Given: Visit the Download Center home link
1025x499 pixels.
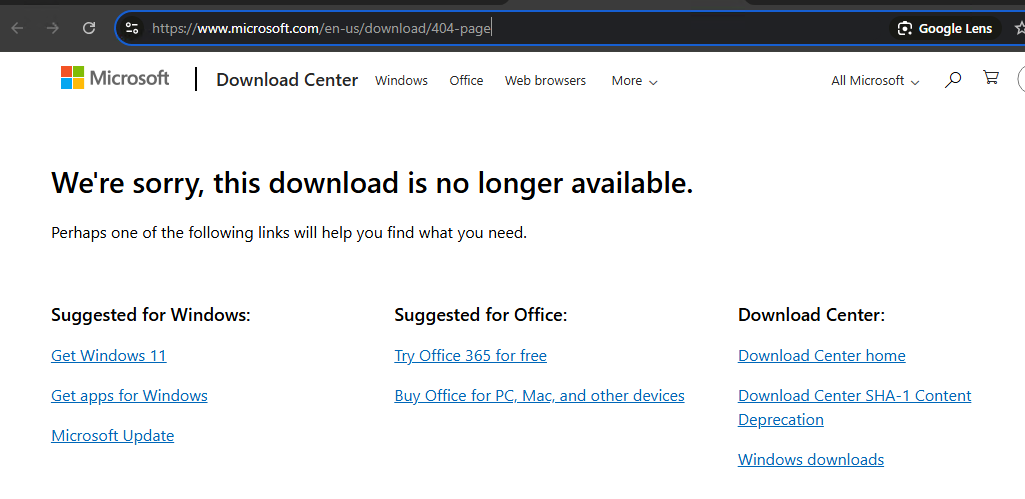Looking at the screenshot, I should click(821, 356).
